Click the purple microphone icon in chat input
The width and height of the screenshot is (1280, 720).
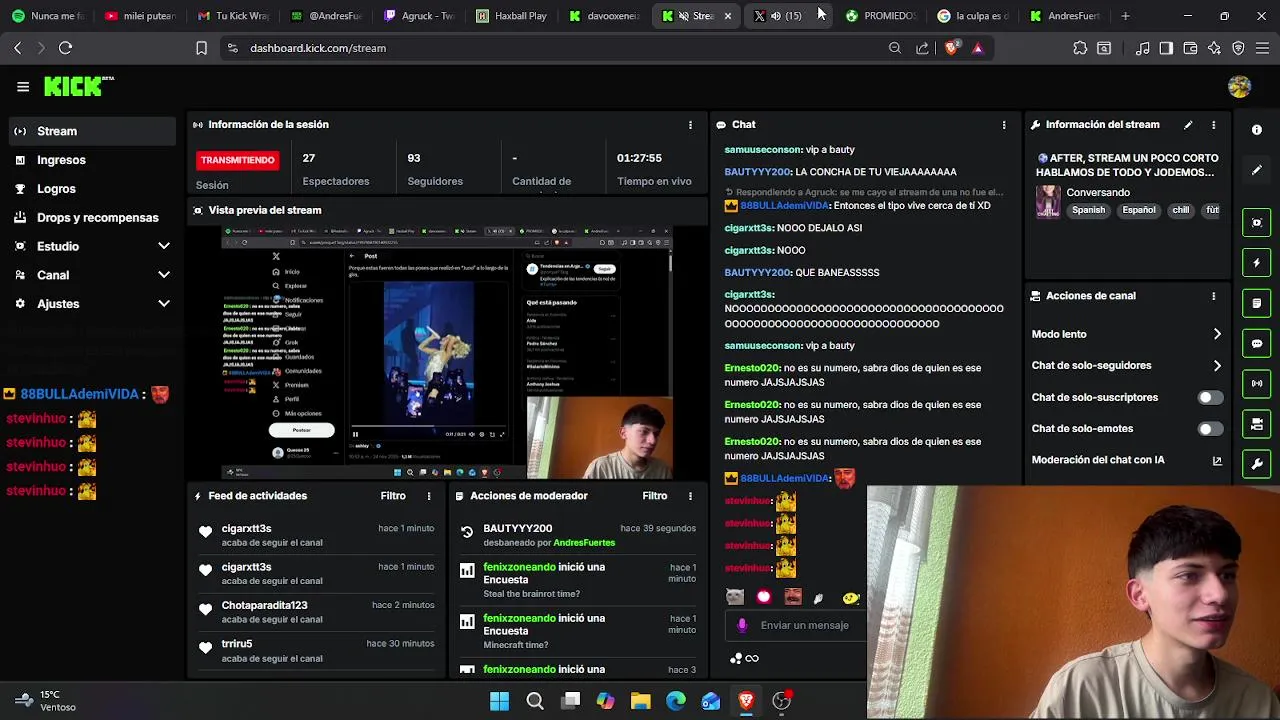742,625
